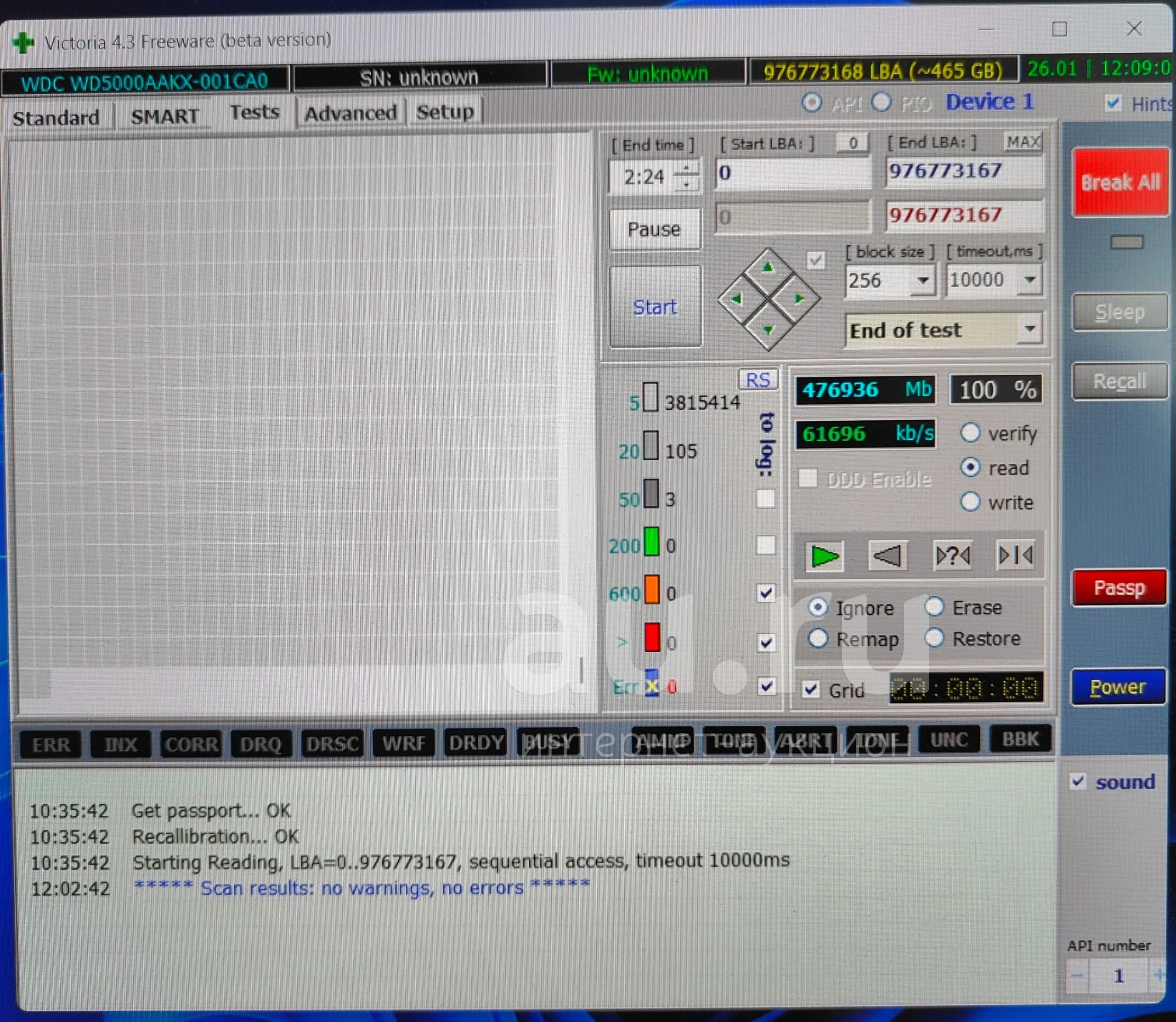Click the backward scan arrow icon
Image resolution: width=1176 pixels, height=1022 pixels.
(x=888, y=555)
